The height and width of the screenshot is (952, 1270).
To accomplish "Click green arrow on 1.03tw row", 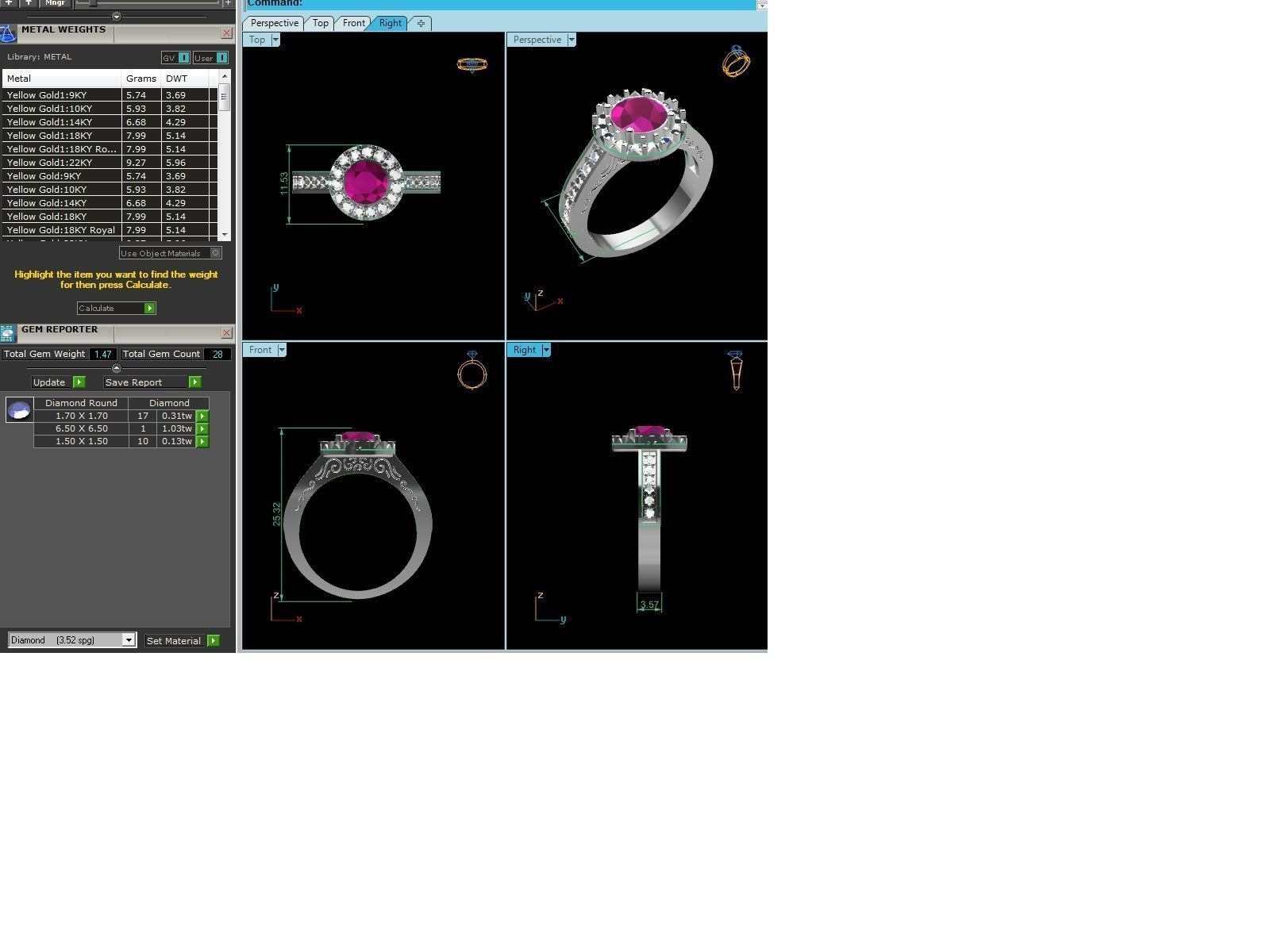I will (x=202, y=428).
